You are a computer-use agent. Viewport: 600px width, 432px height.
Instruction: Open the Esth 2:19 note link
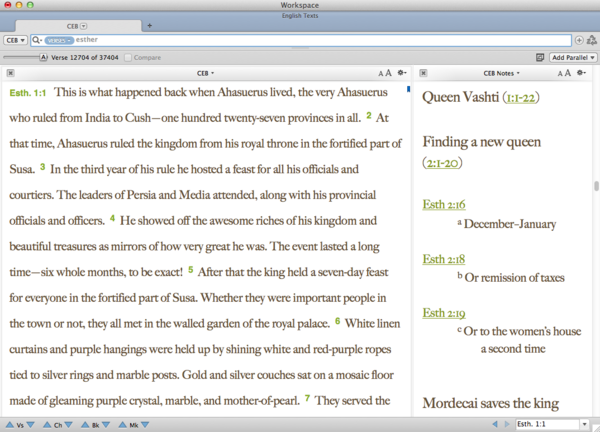(x=444, y=313)
